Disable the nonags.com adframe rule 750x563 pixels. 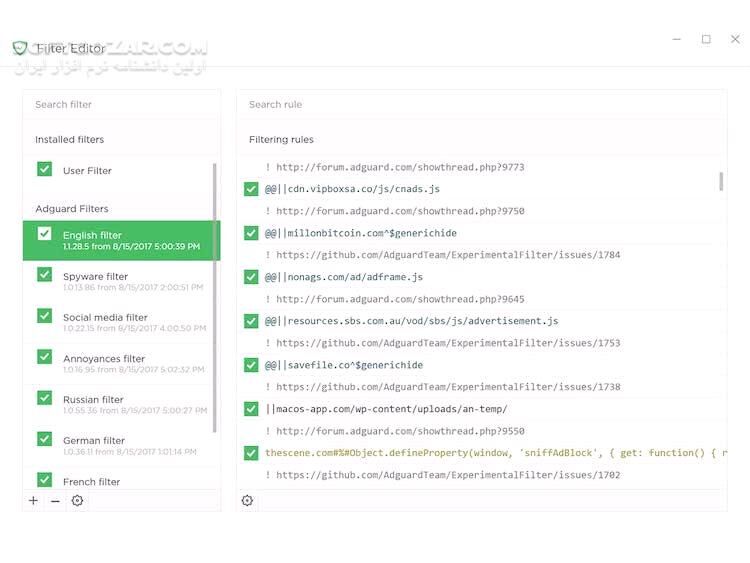[x=251, y=277]
